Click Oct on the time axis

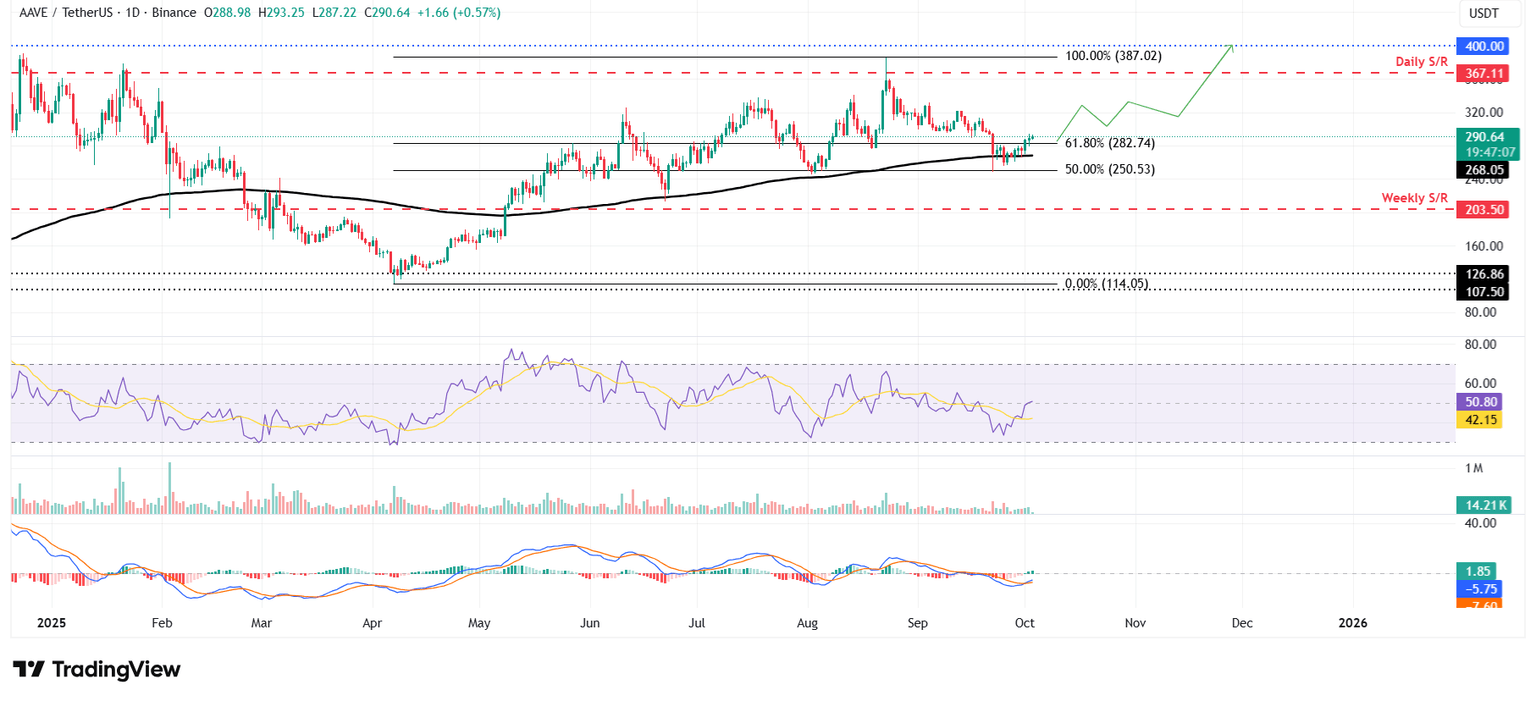1024,622
